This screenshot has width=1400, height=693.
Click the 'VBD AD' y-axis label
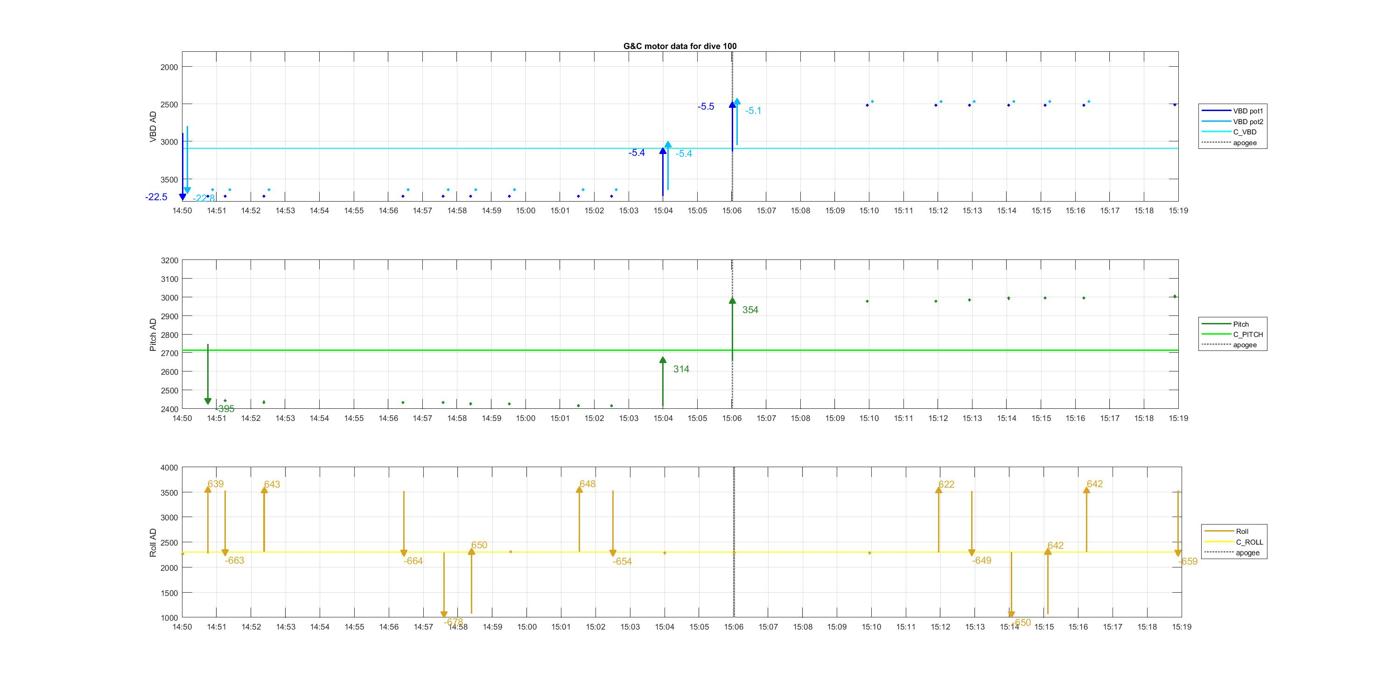pyautogui.click(x=154, y=126)
